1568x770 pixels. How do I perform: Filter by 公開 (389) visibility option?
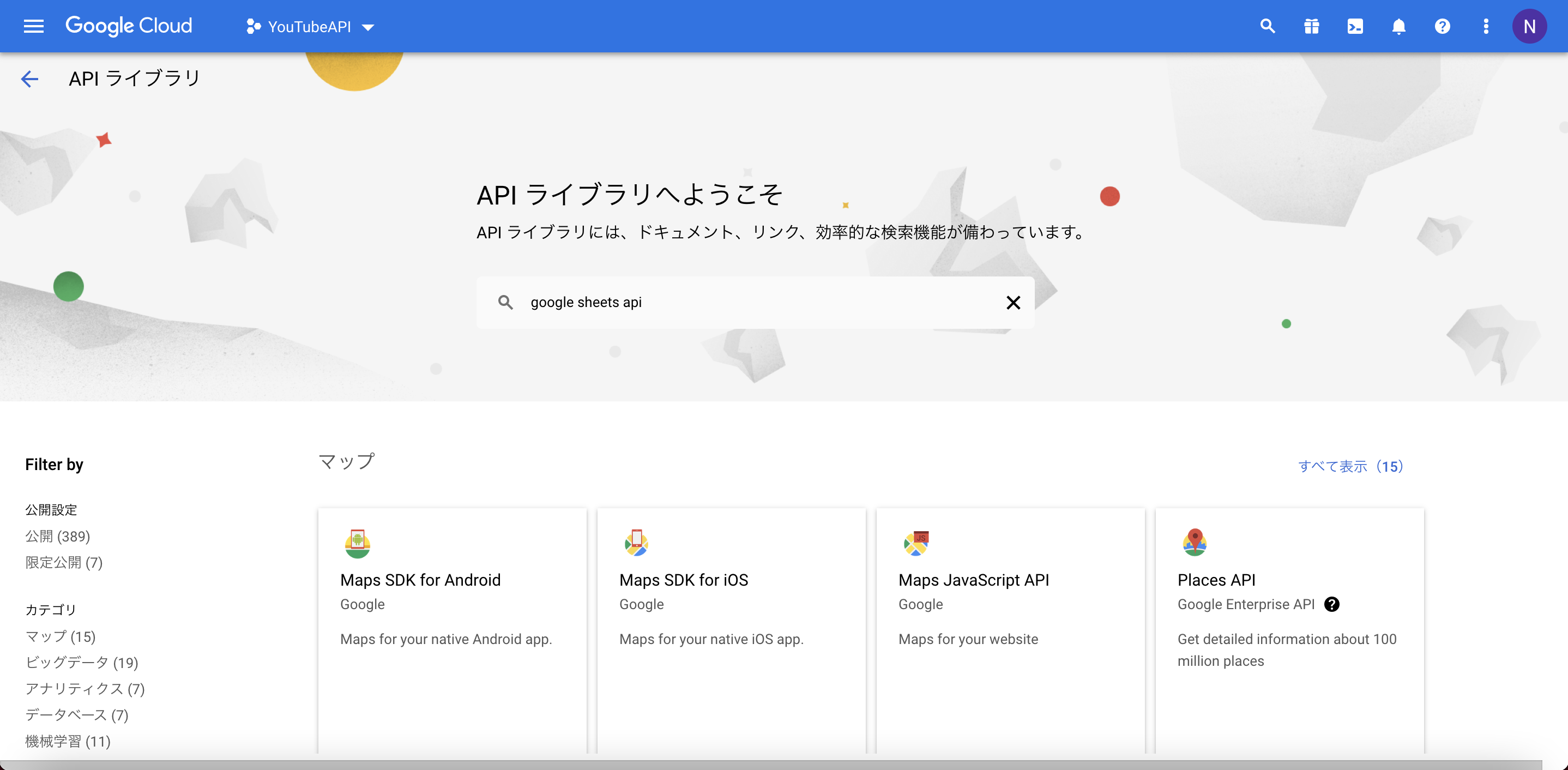(58, 536)
